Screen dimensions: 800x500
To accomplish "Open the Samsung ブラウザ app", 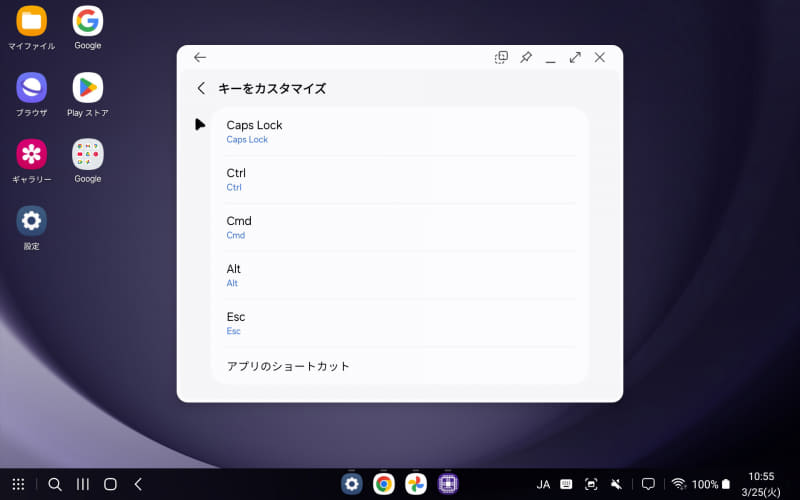I will 32,88.
